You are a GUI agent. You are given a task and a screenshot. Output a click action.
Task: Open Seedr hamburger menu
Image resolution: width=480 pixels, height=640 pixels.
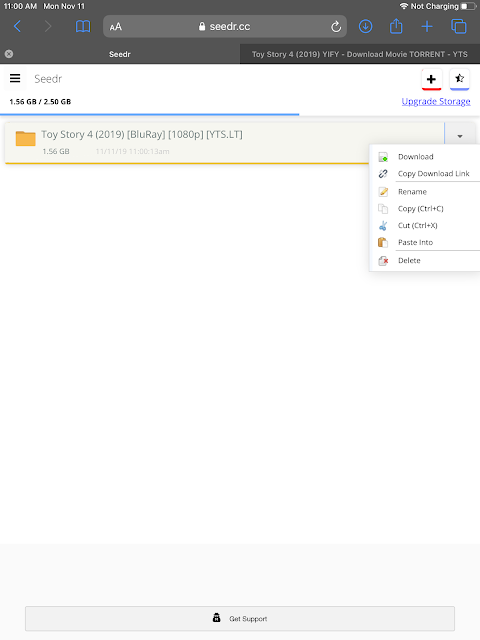[15, 78]
